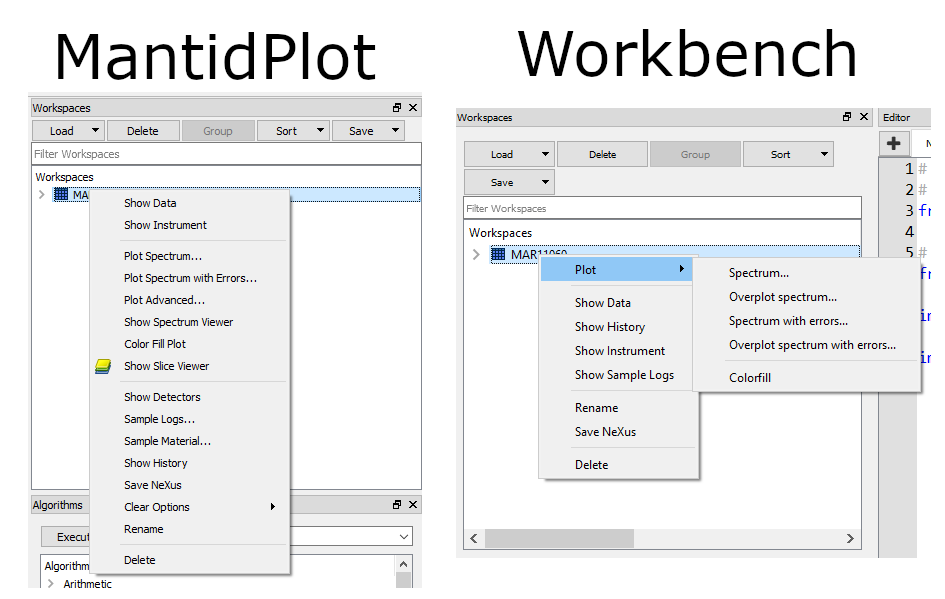This screenshot has height=599, width=945.
Task: Click the MantidPlot workspace grid icon
Action: click(x=61, y=195)
